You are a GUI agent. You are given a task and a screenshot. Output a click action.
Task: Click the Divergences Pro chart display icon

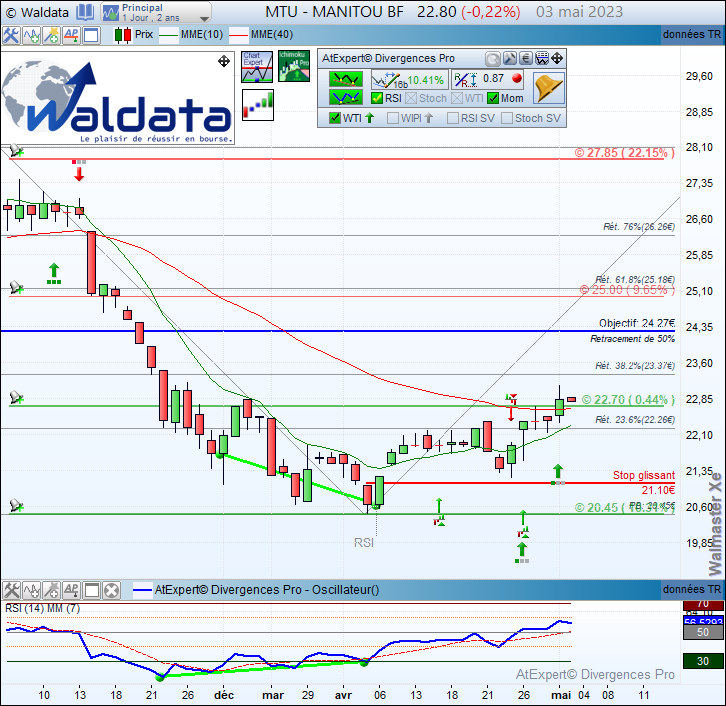click(x=542, y=58)
